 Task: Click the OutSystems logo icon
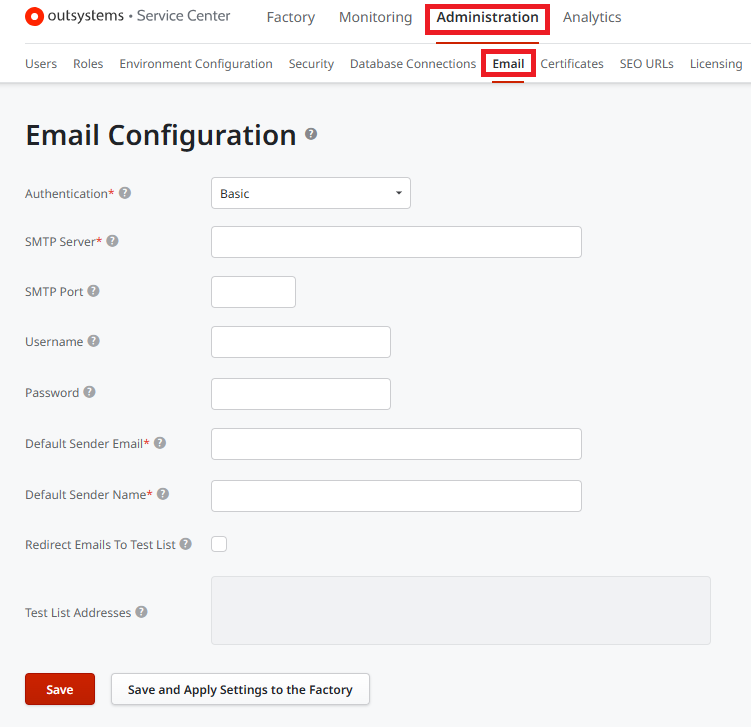34,16
